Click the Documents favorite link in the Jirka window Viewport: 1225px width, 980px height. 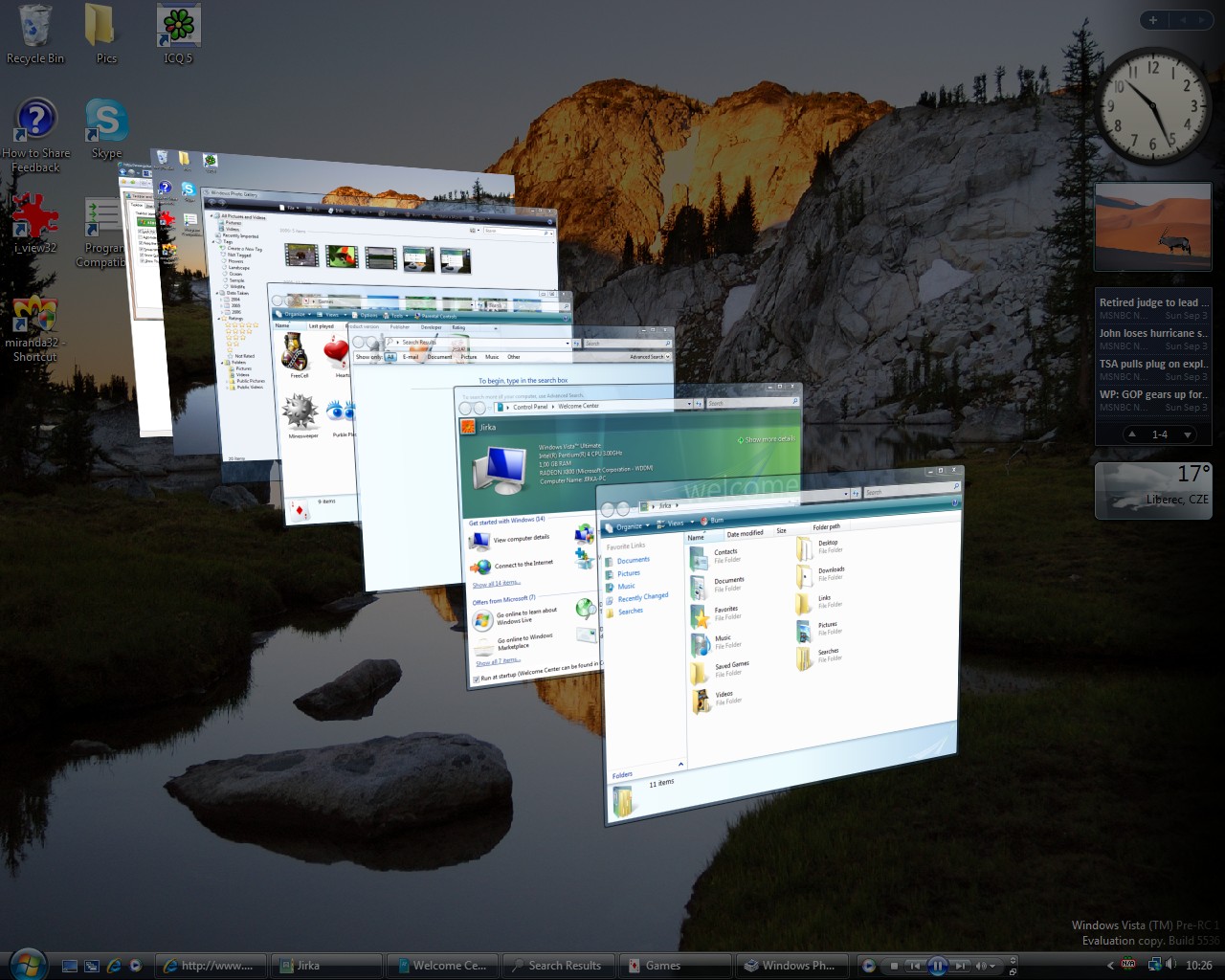click(633, 560)
